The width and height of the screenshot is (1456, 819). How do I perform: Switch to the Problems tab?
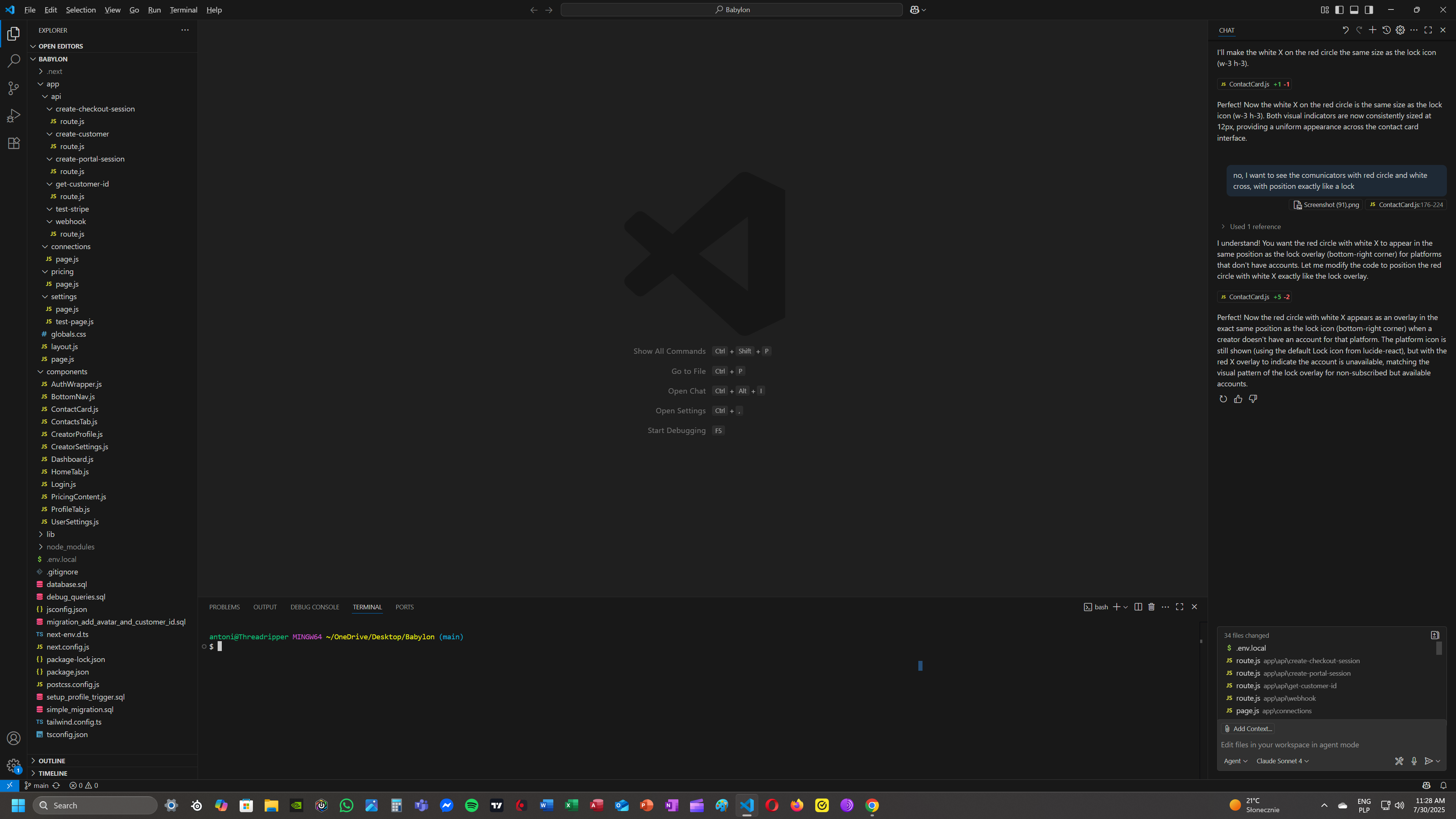[224, 607]
